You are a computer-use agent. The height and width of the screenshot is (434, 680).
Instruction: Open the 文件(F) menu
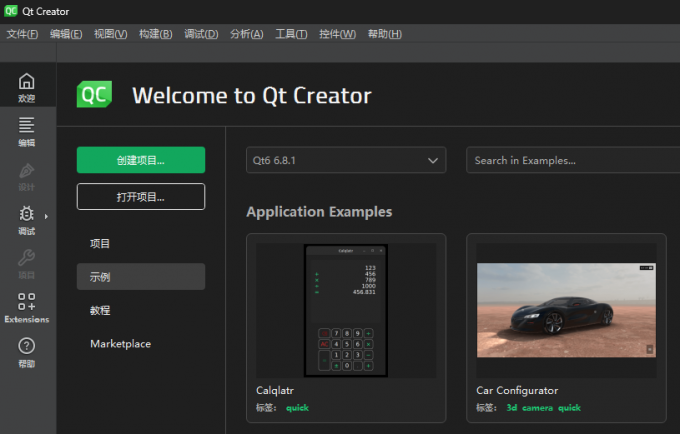22,34
